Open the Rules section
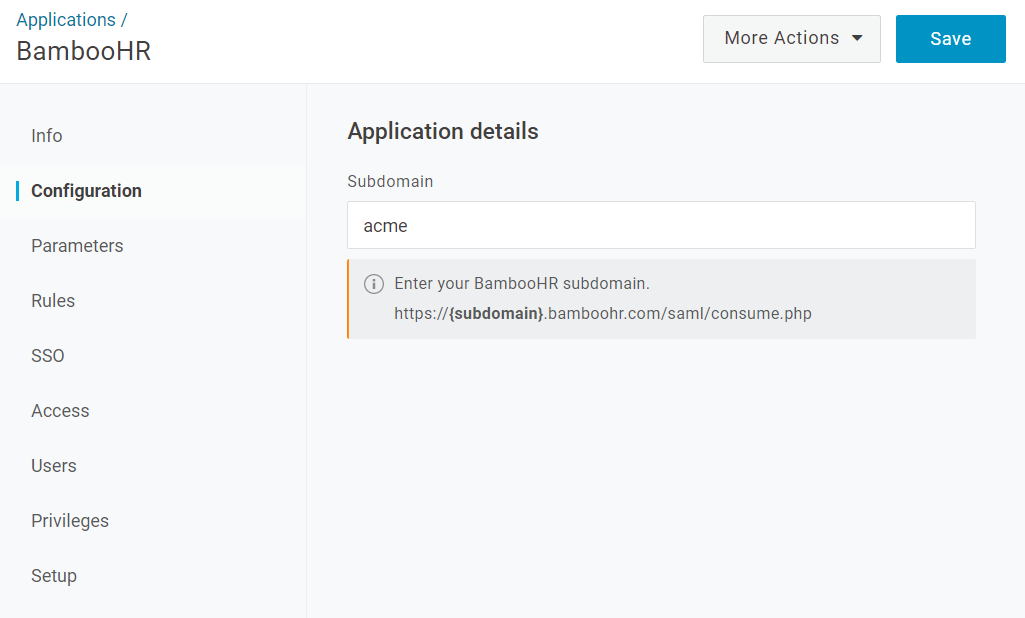 pyautogui.click(x=53, y=301)
